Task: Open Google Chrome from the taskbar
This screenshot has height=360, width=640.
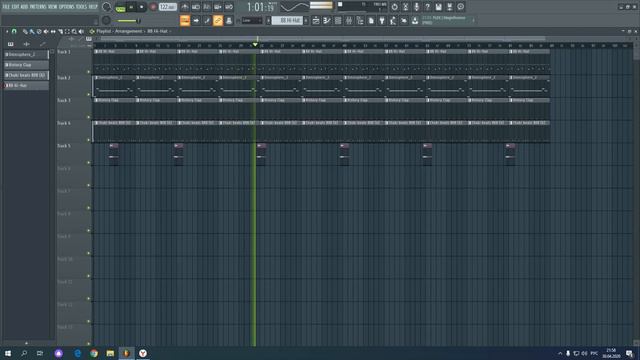Action: click(x=94, y=353)
